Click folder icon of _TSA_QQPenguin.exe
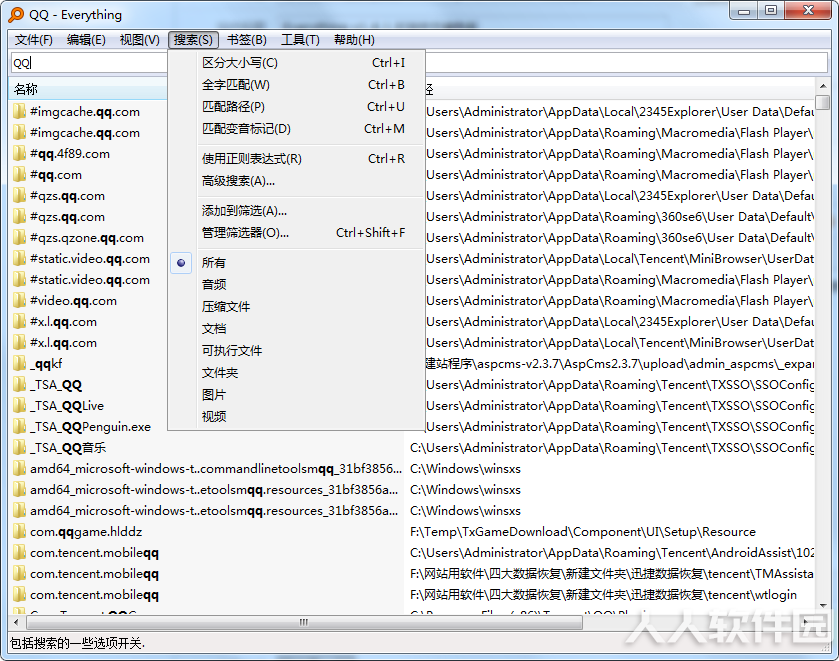This screenshot has height=661, width=839. 19,427
